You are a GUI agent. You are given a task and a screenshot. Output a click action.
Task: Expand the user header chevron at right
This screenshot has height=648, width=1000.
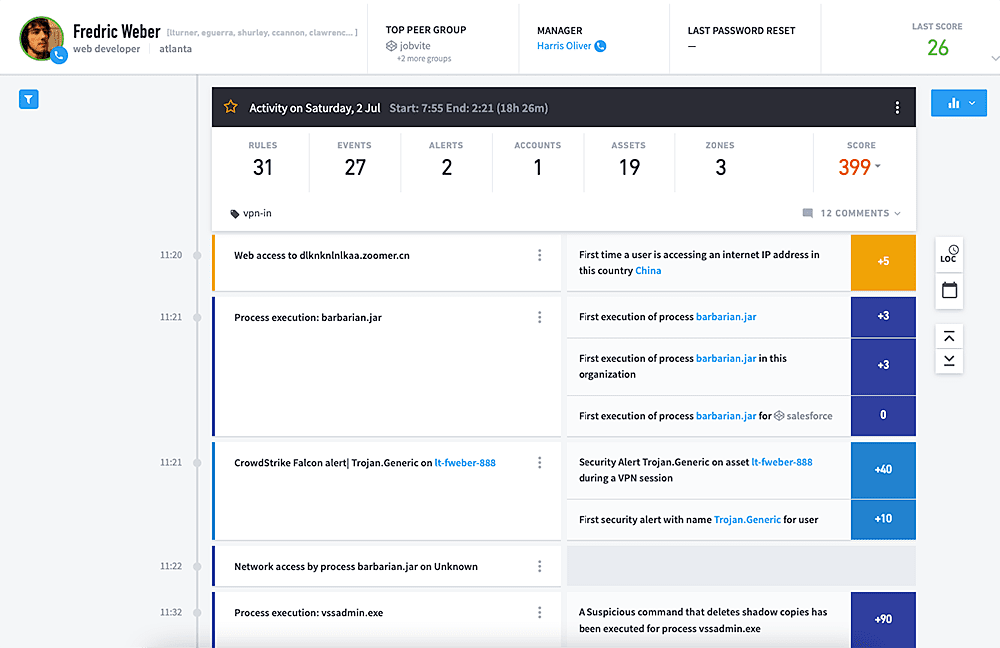click(x=995, y=58)
